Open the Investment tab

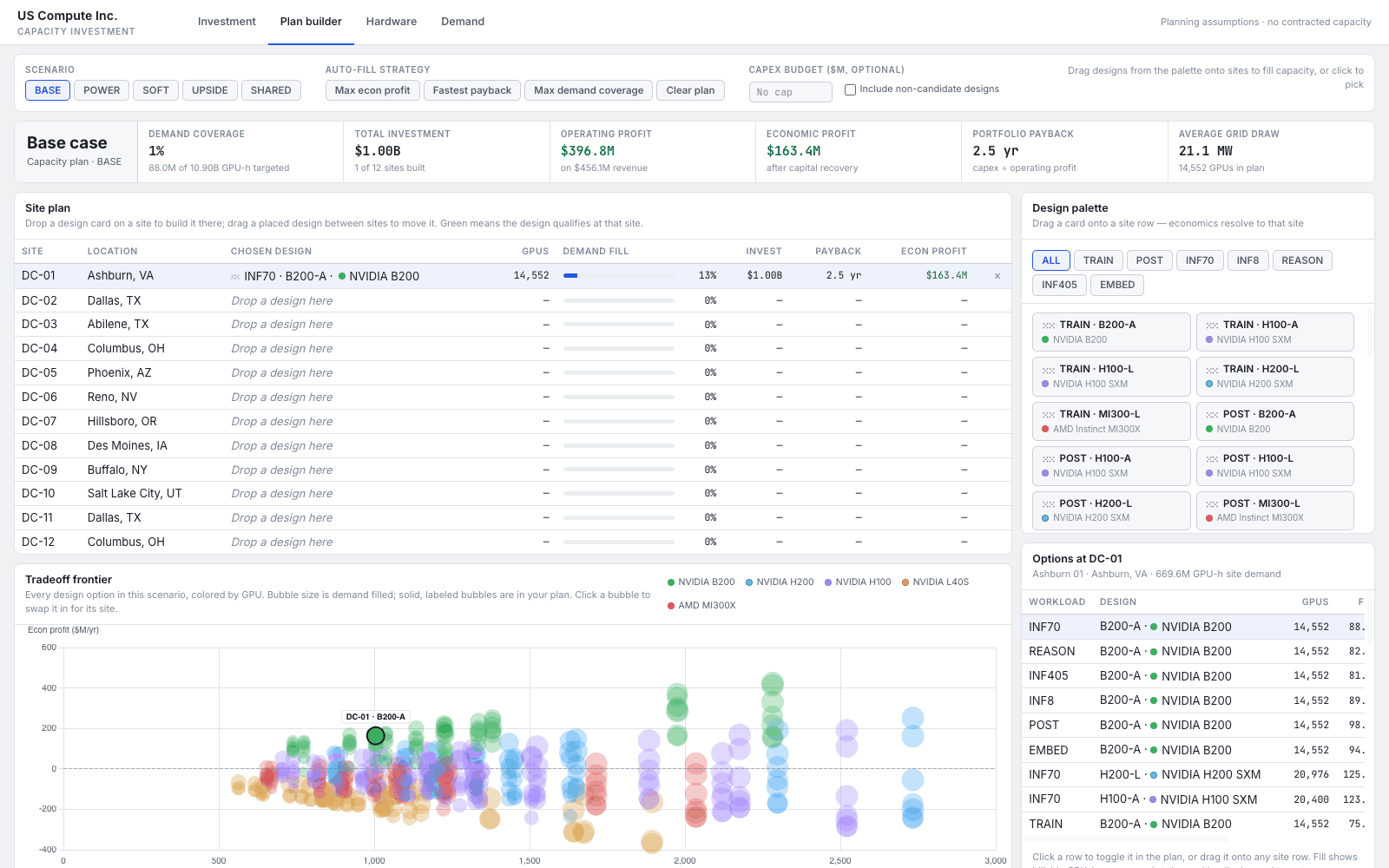(x=227, y=22)
